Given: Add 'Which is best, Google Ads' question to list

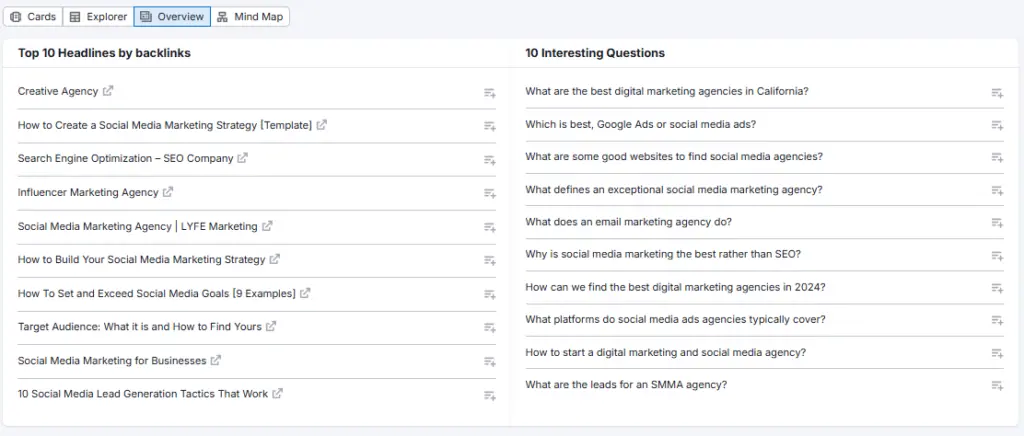Looking at the screenshot, I should coord(997,126).
